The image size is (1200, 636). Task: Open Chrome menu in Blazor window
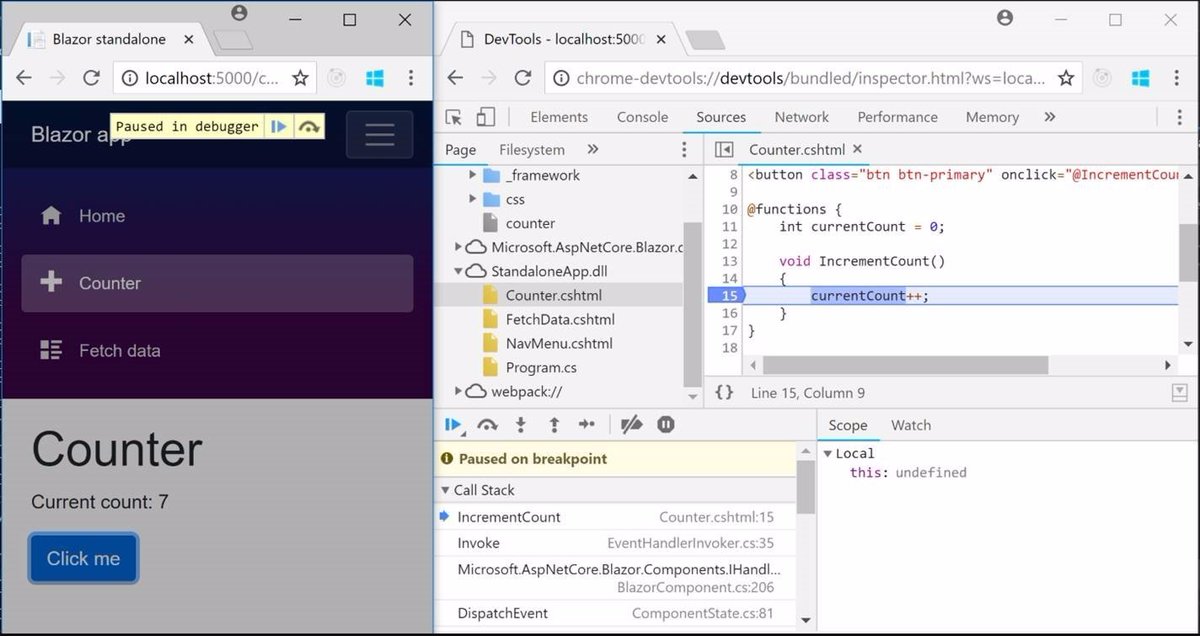(x=410, y=78)
